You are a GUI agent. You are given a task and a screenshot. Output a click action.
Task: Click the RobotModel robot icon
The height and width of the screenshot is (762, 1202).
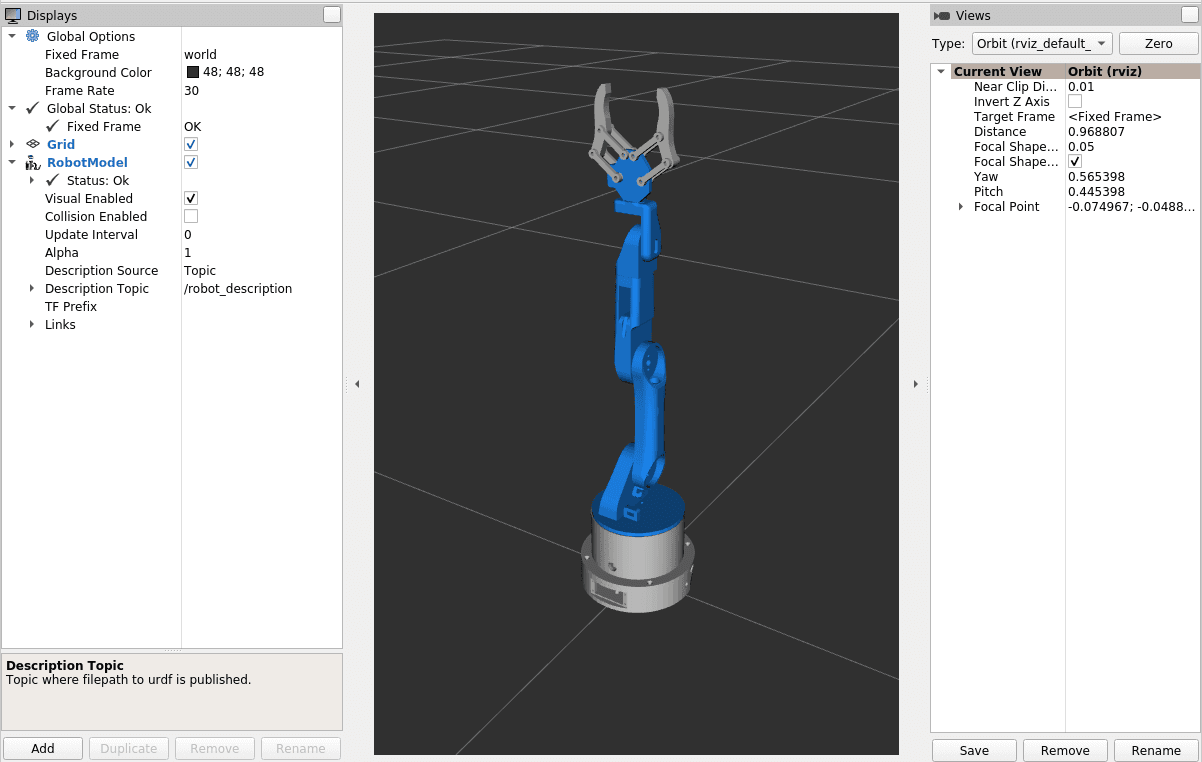pyautogui.click(x=32, y=162)
